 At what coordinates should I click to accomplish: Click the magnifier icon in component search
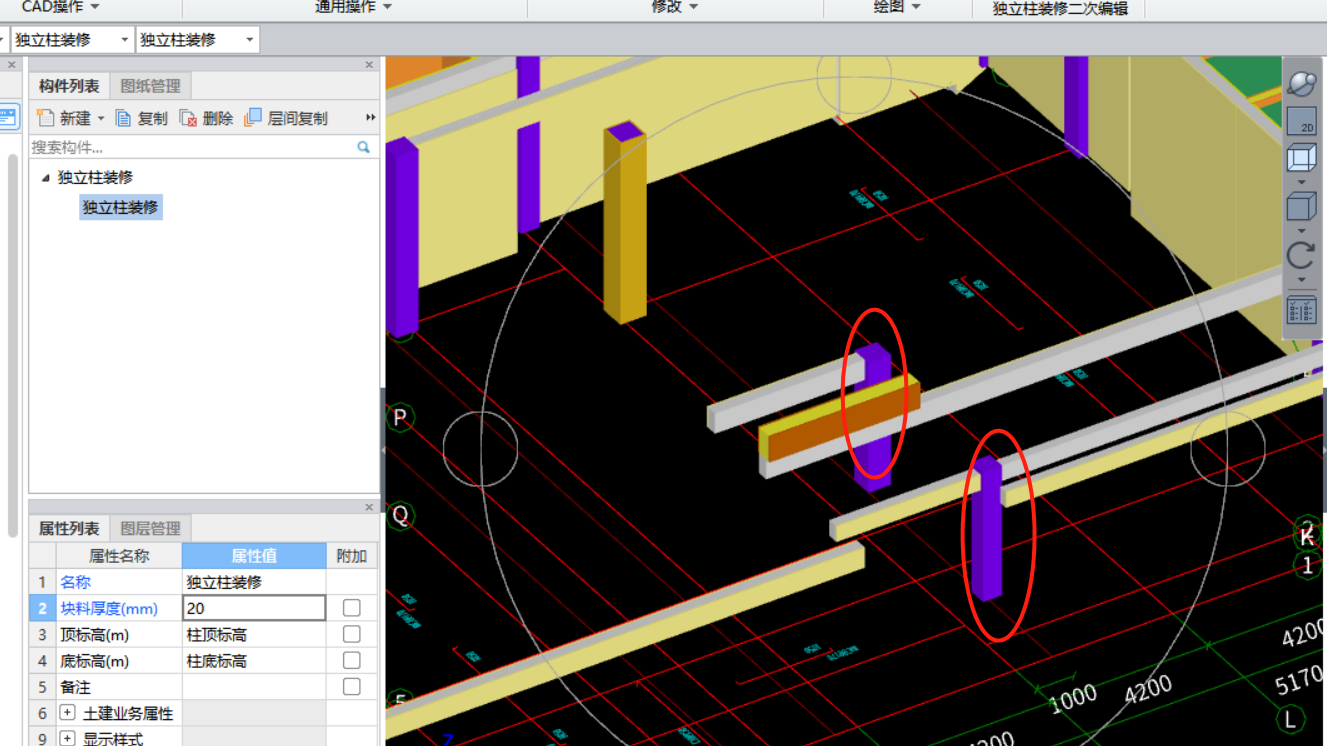363,147
